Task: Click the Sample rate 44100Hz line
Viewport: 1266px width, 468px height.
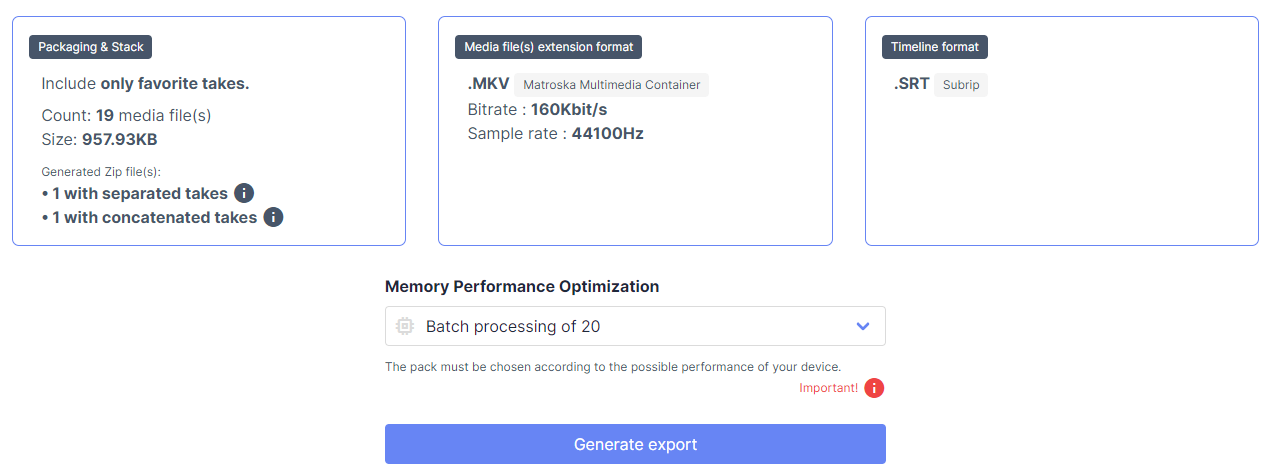Action: (555, 133)
